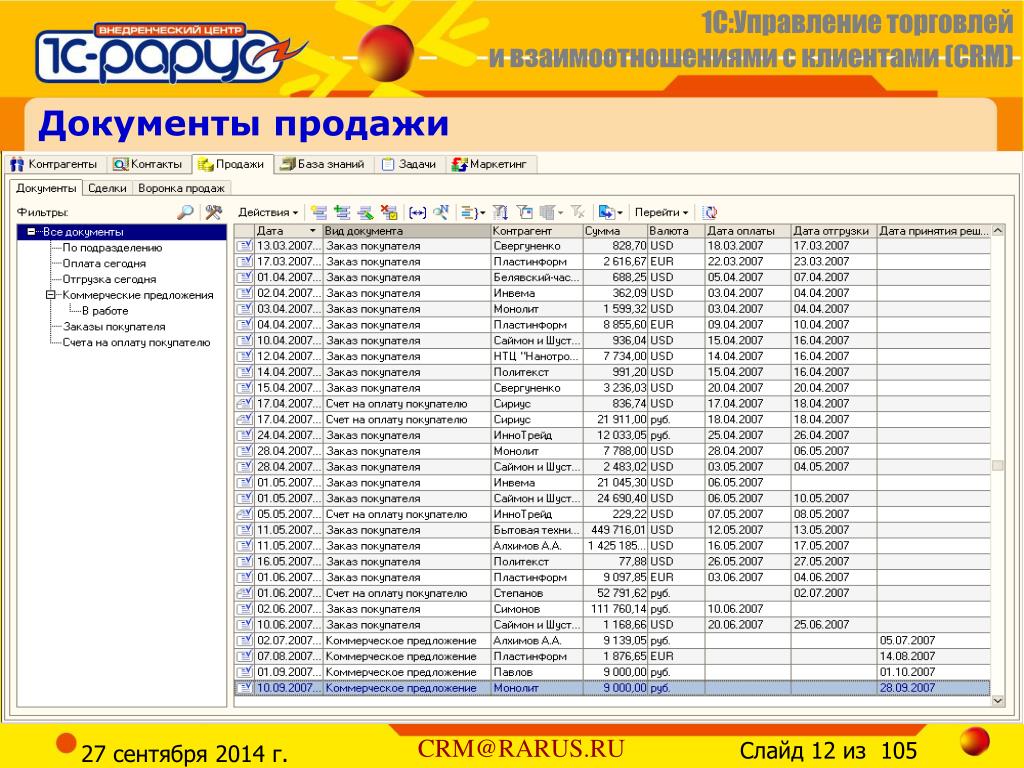The height and width of the screenshot is (768, 1024).
Task: Open dropdown arrow next to Post documents icon
Action: point(483,213)
